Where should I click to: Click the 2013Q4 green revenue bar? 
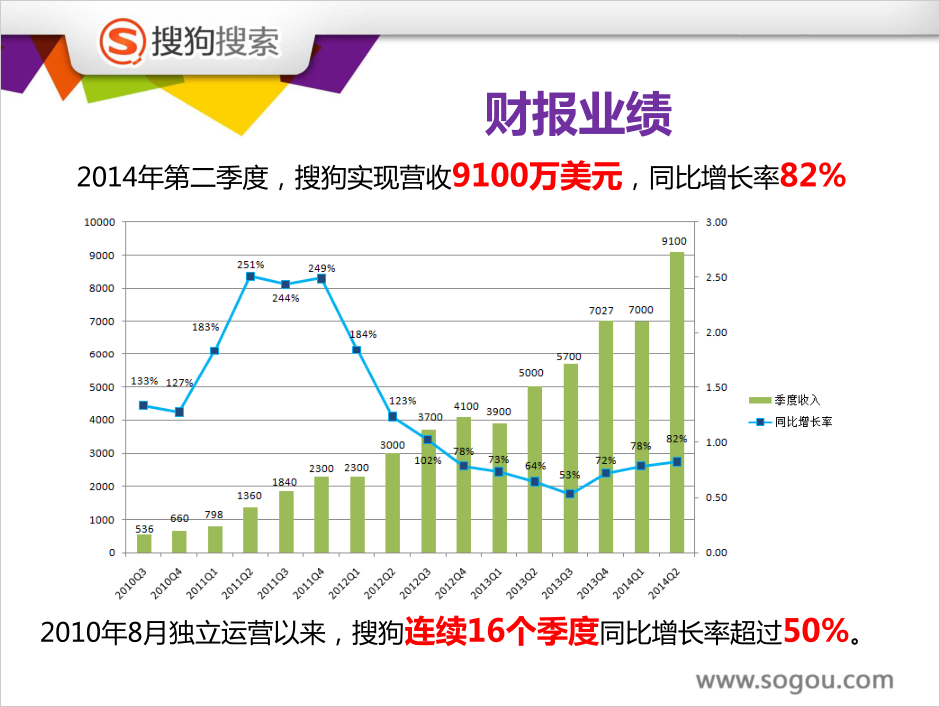pyautogui.click(x=606, y=437)
